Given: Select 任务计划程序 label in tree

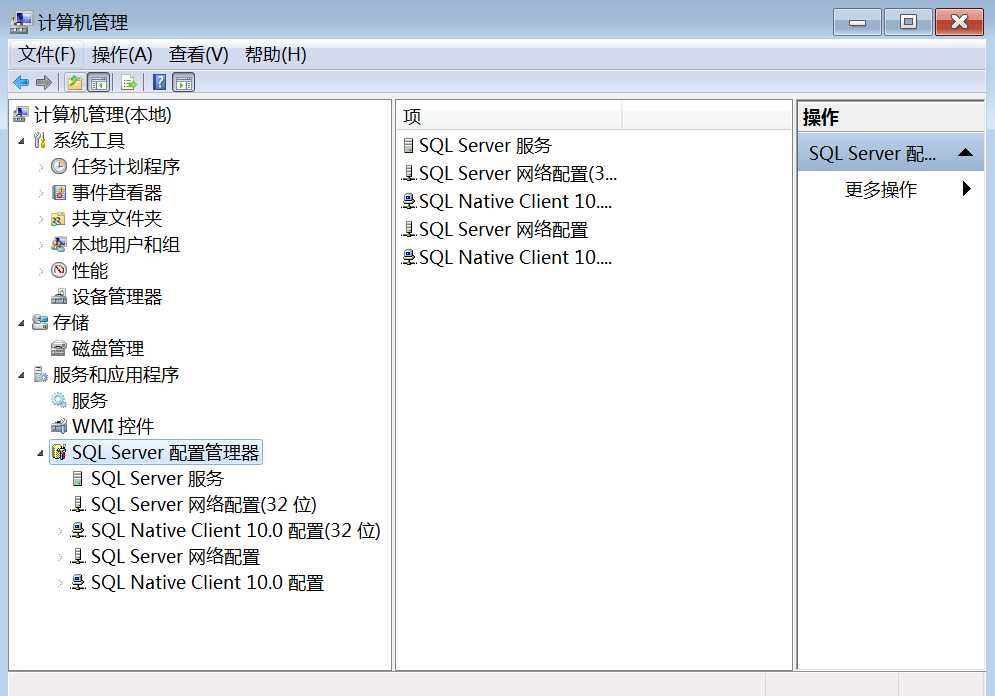Looking at the screenshot, I should coord(126,166).
